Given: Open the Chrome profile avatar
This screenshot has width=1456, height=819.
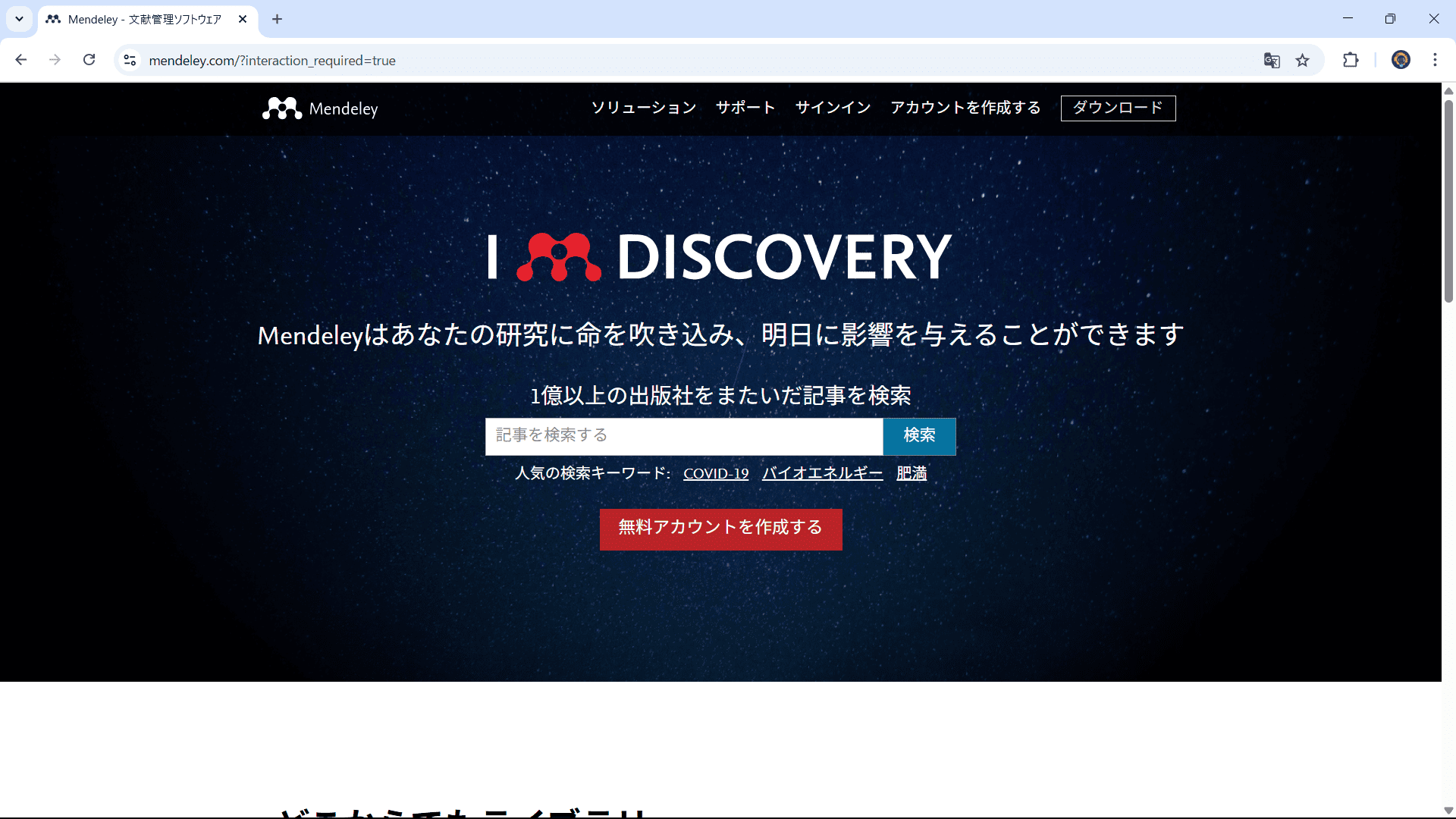Looking at the screenshot, I should tap(1401, 60).
